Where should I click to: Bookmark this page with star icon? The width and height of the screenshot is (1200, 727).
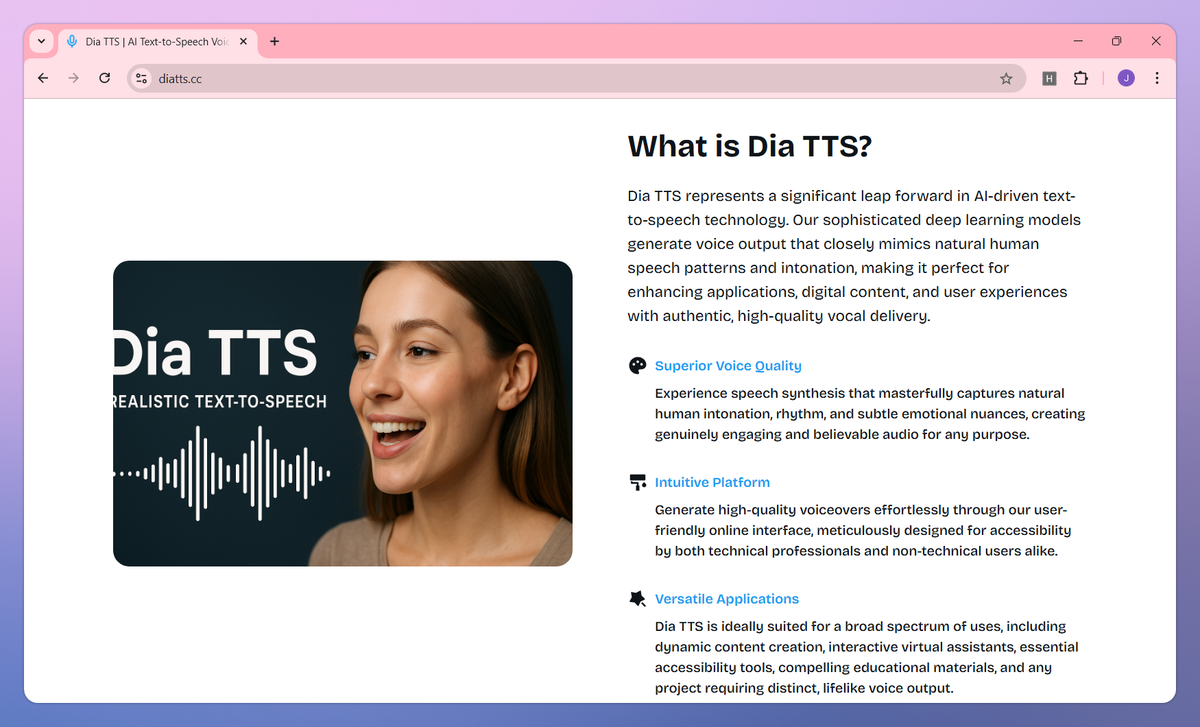pos(1006,78)
